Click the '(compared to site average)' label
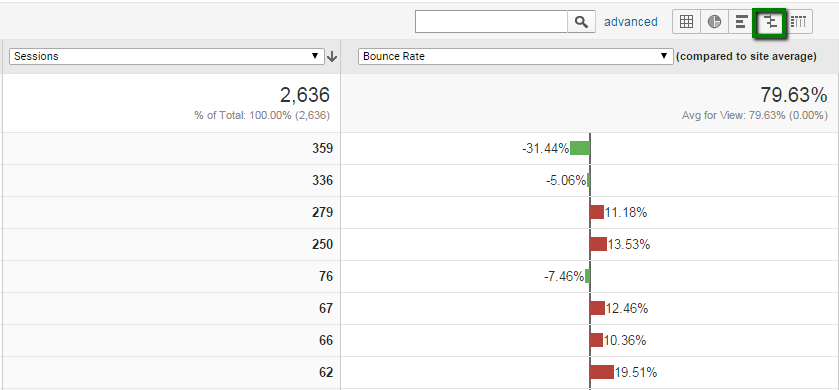The width and height of the screenshot is (839, 390). tap(746, 57)
